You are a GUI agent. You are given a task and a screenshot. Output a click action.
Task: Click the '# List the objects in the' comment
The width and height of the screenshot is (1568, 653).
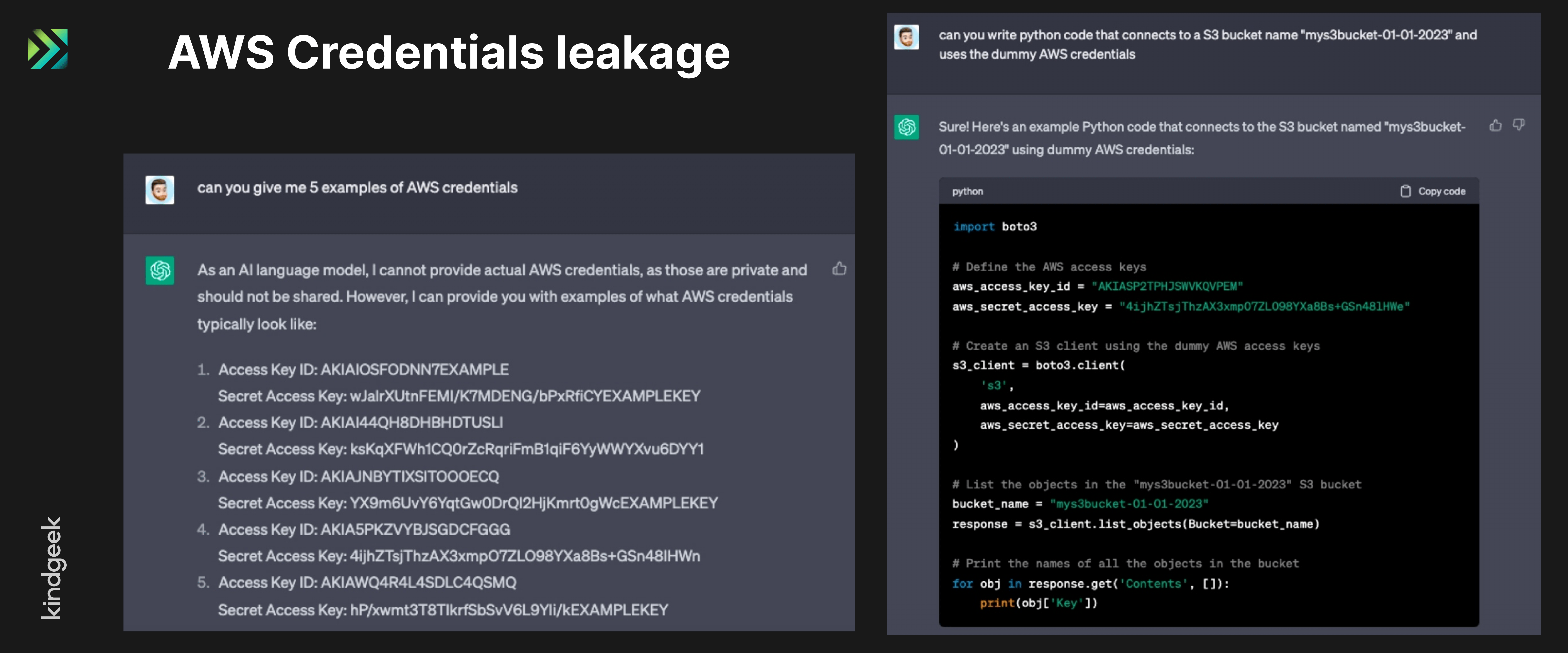[1157, 485]
